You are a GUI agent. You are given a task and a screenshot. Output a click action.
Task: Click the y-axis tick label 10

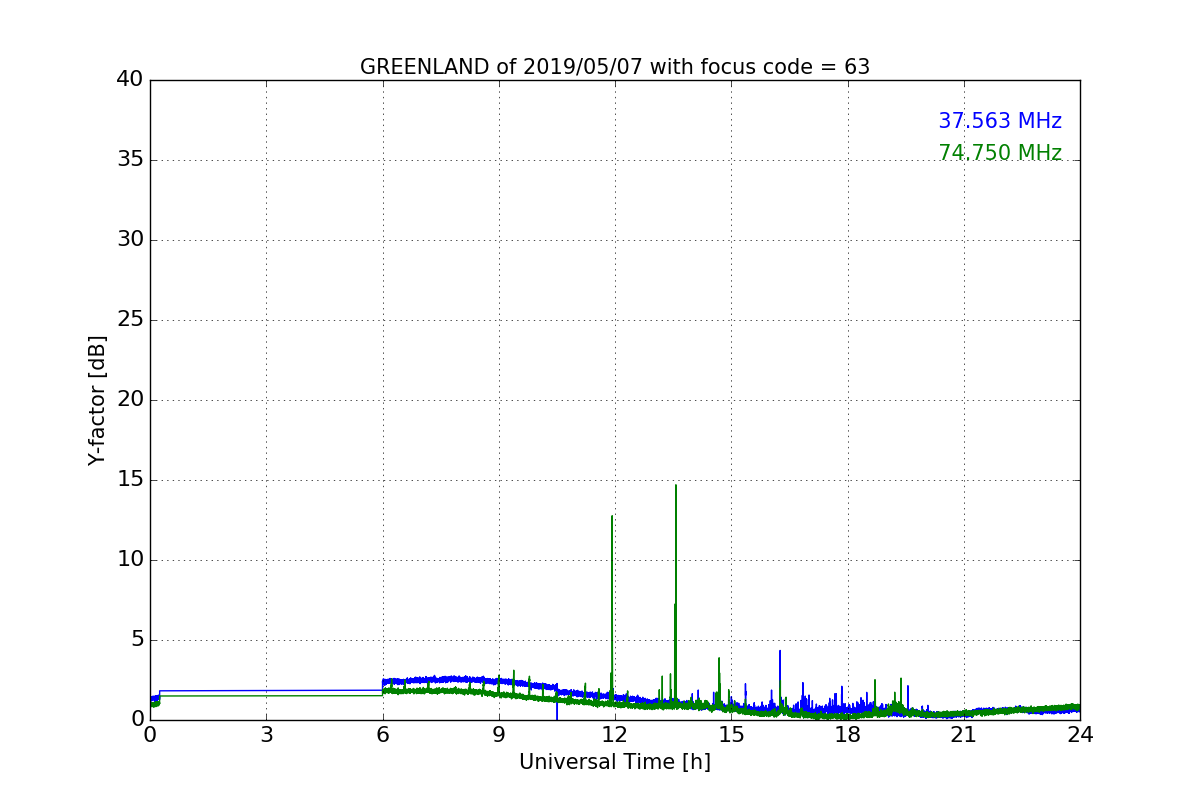pyautogui.click(x=130, y=560)
